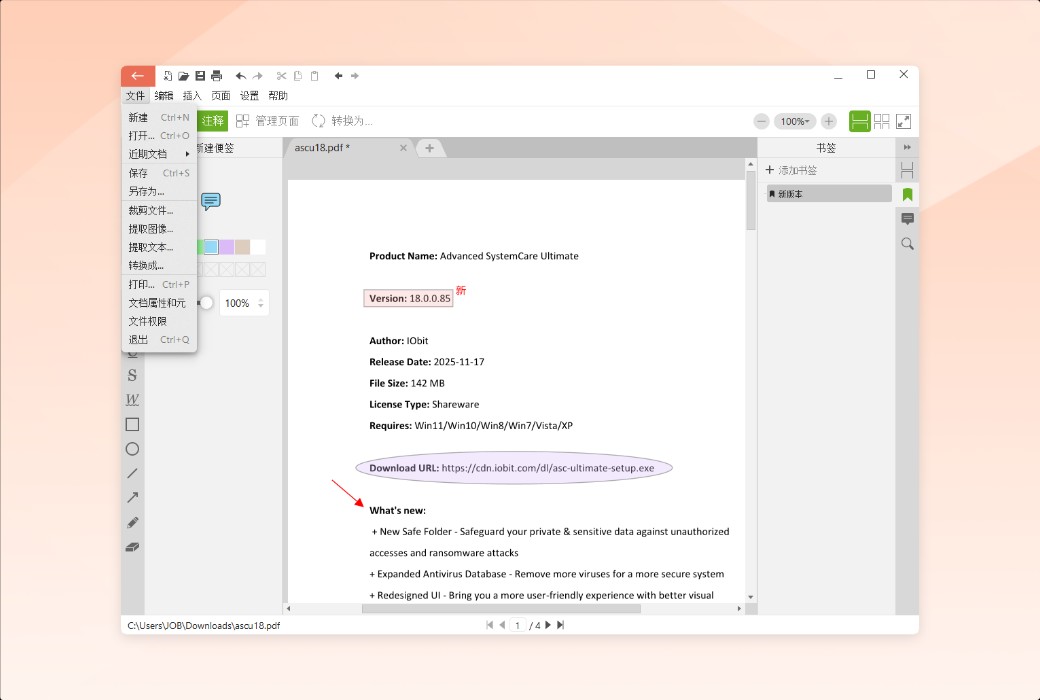
Task: Toggle the wavy underline (W) tool
Action: click(132, 399)
